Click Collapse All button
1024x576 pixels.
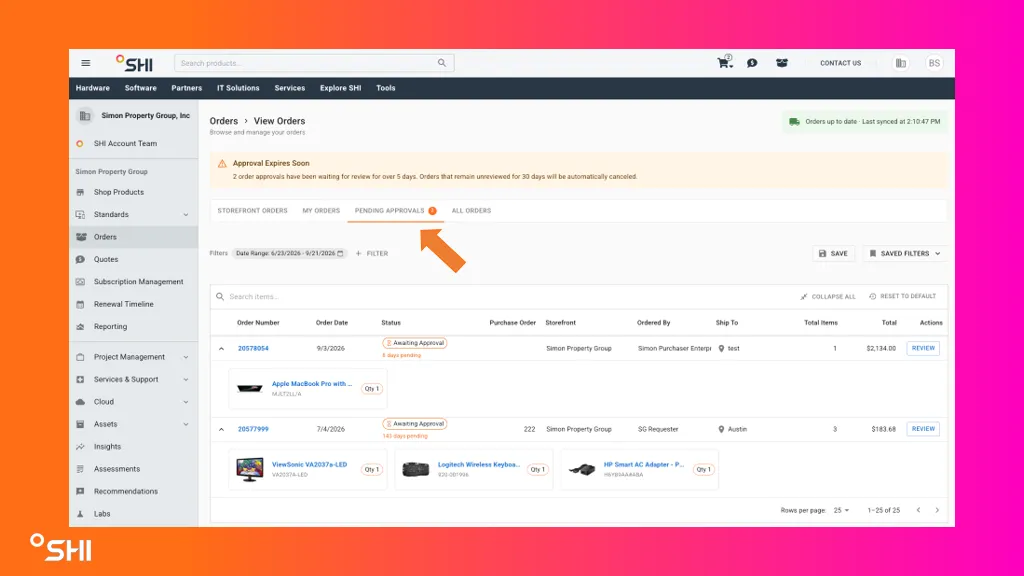[x=827, y=296]
